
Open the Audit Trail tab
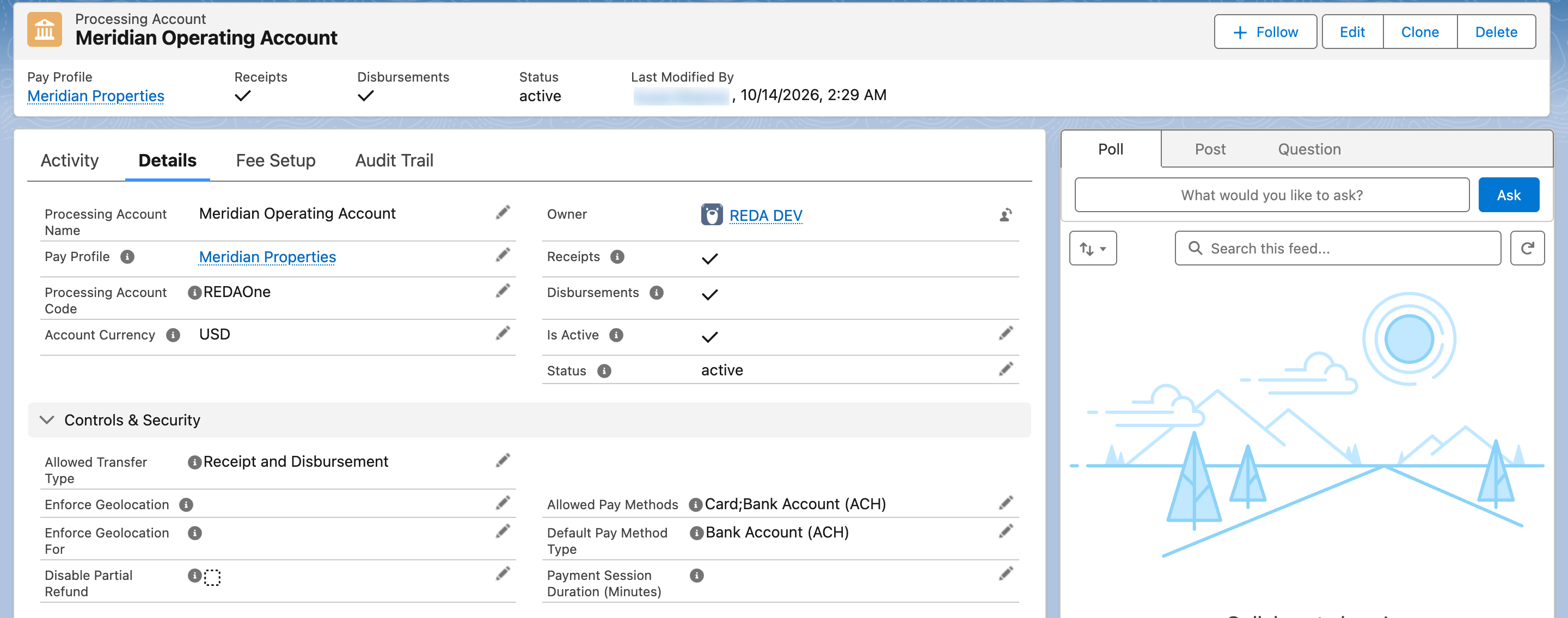394,160
